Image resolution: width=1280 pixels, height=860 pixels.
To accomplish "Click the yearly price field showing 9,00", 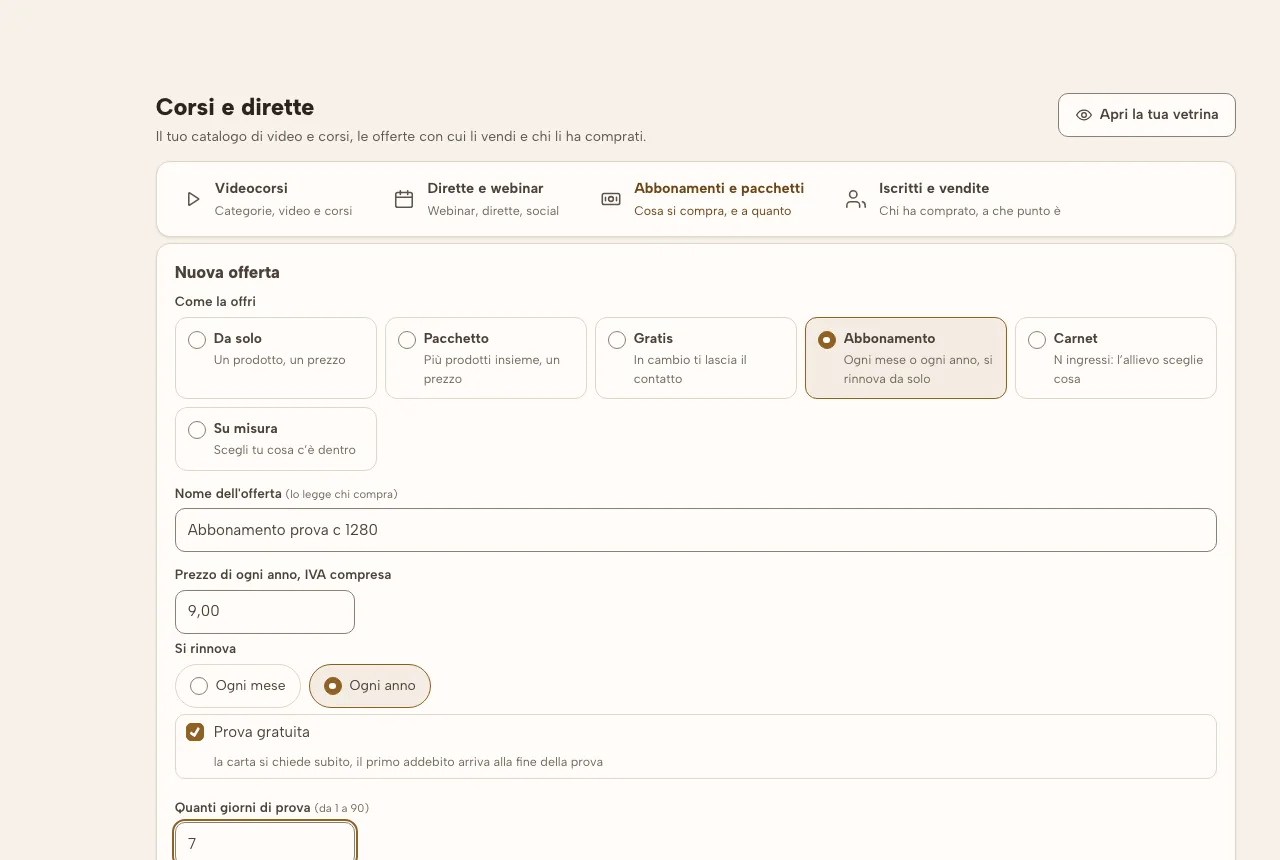I will point(265,612).
